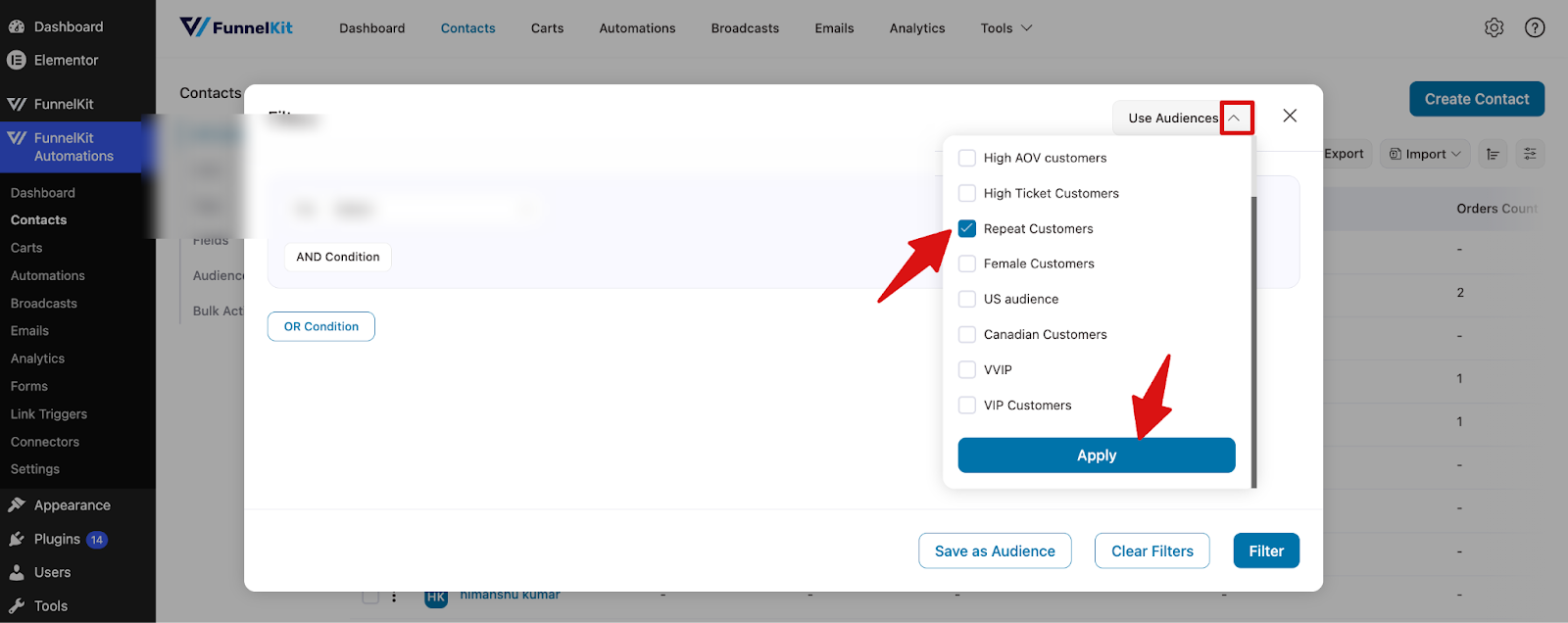The height and width of the screenshot is (623, 1568).
Task: Uncheck the Repeat Customers checkbox
Action: (967, 228)
